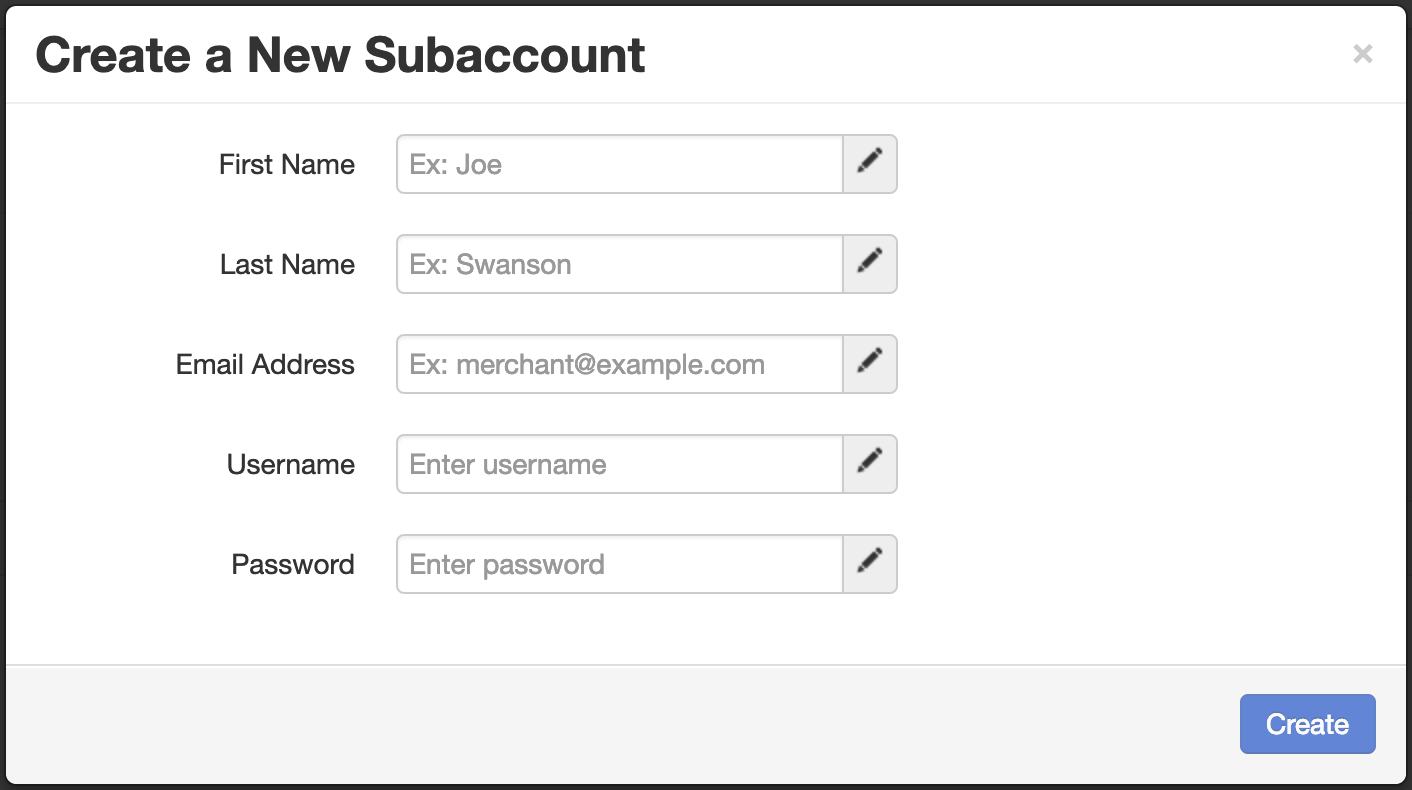Click the Create button
1412x790 pixels.
click(x=1307, y=723)
